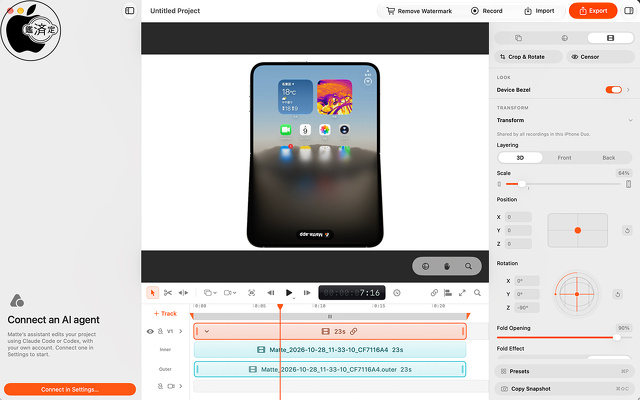Click the position pad center dot
The width and height of the screenshot is (640, 400).
coord(578,231)
